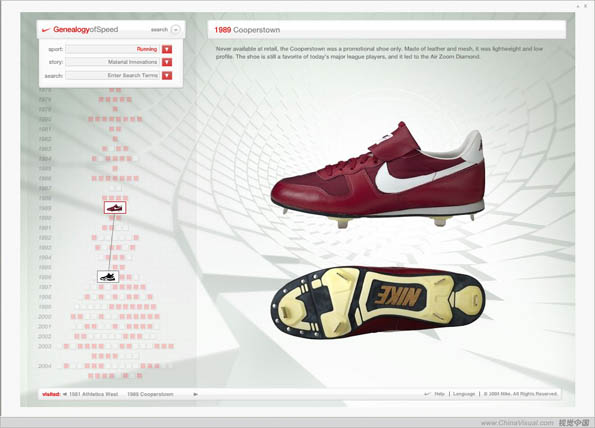Select the first red marker in the 1986 row
The width and height of the screenshot is (595, 428).
(94, 178)
